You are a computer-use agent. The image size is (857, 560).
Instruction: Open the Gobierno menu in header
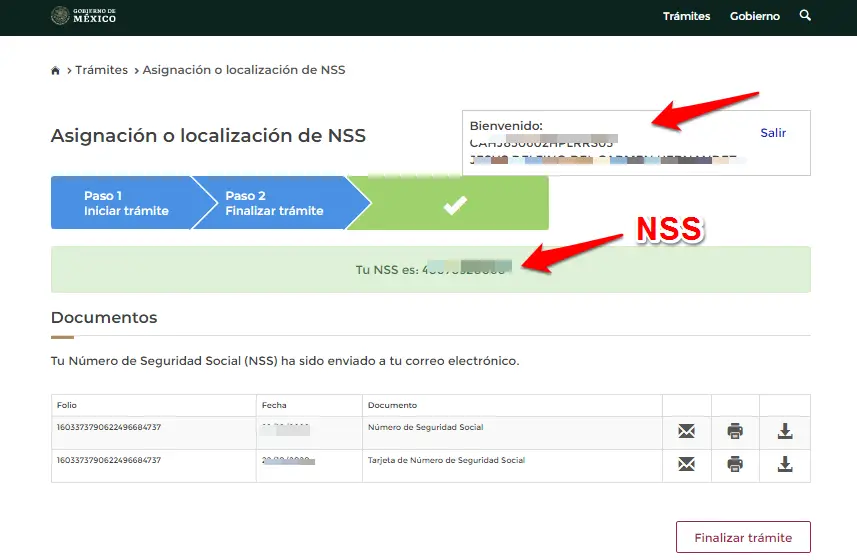click(x=755, y=16)
